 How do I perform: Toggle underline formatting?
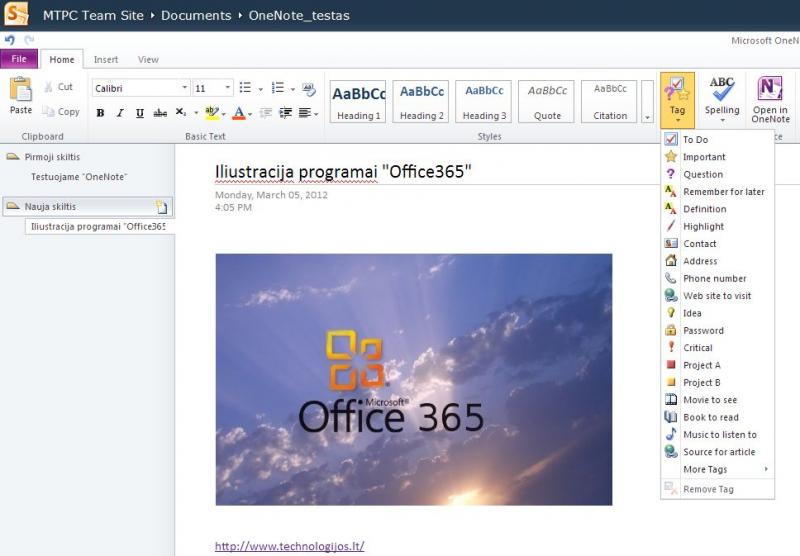click(140, 113)
